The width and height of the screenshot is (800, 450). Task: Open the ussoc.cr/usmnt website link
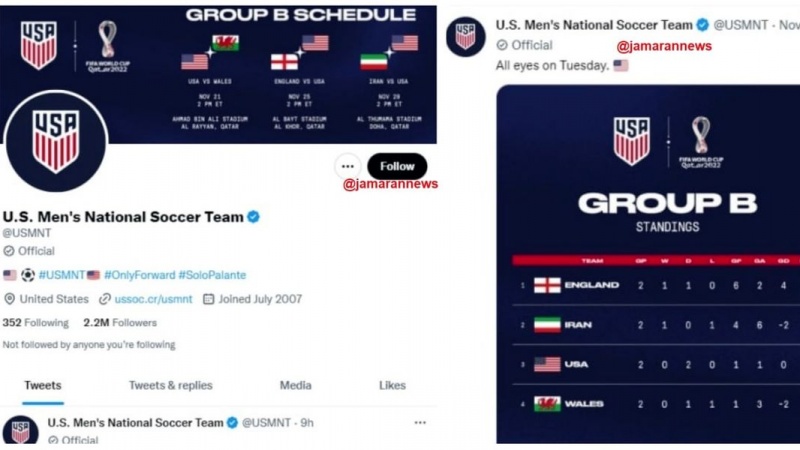pyautogui.click(x=154, y=299)
